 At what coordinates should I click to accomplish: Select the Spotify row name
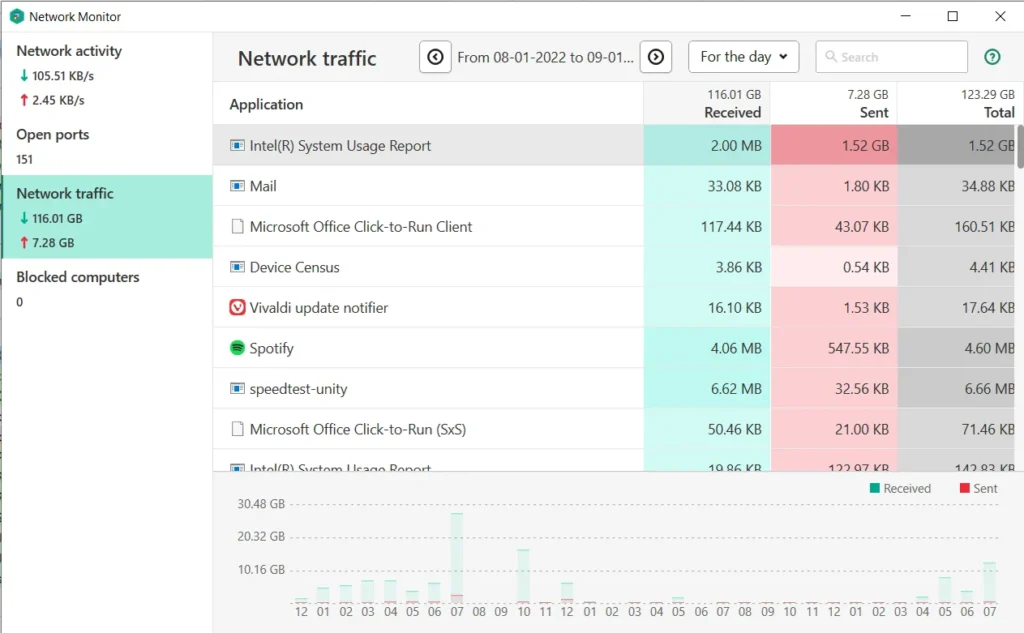272,348
